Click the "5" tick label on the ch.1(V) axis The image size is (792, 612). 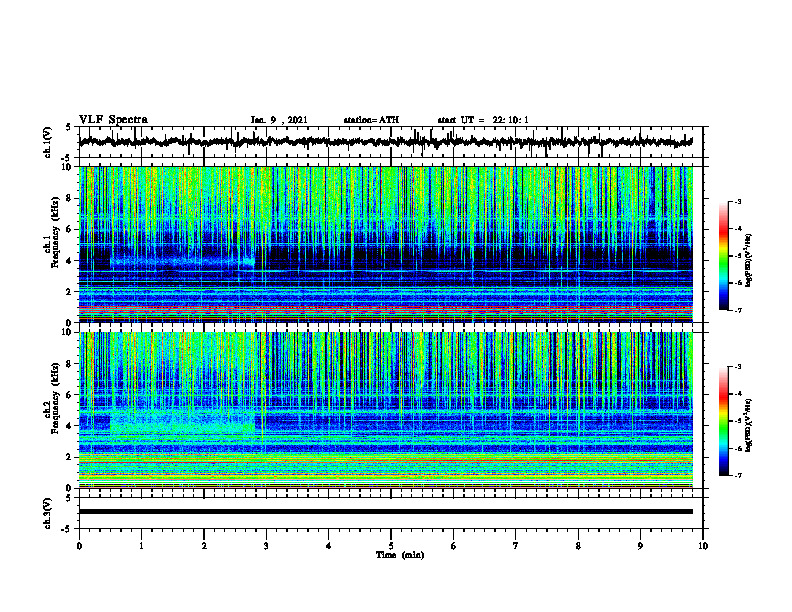tap(70, 128)
